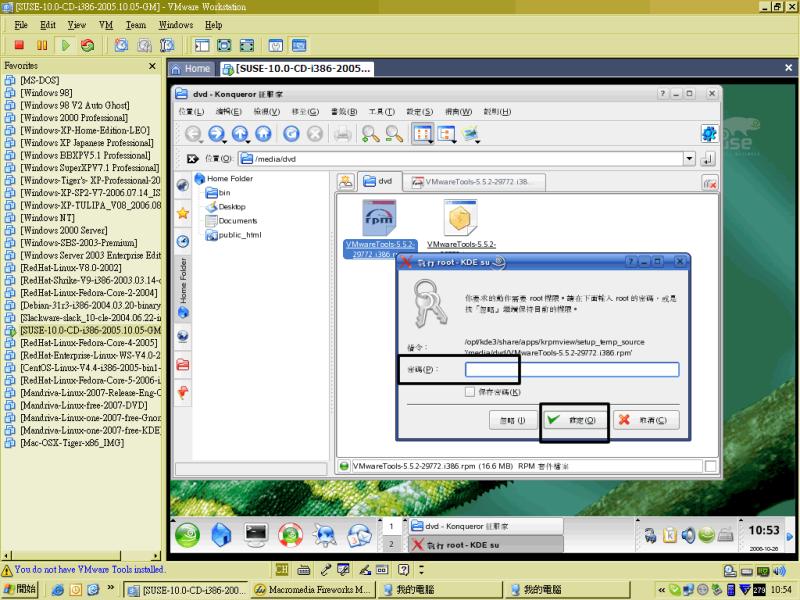Click the VMware Power Off red stop button

point(19,45)
